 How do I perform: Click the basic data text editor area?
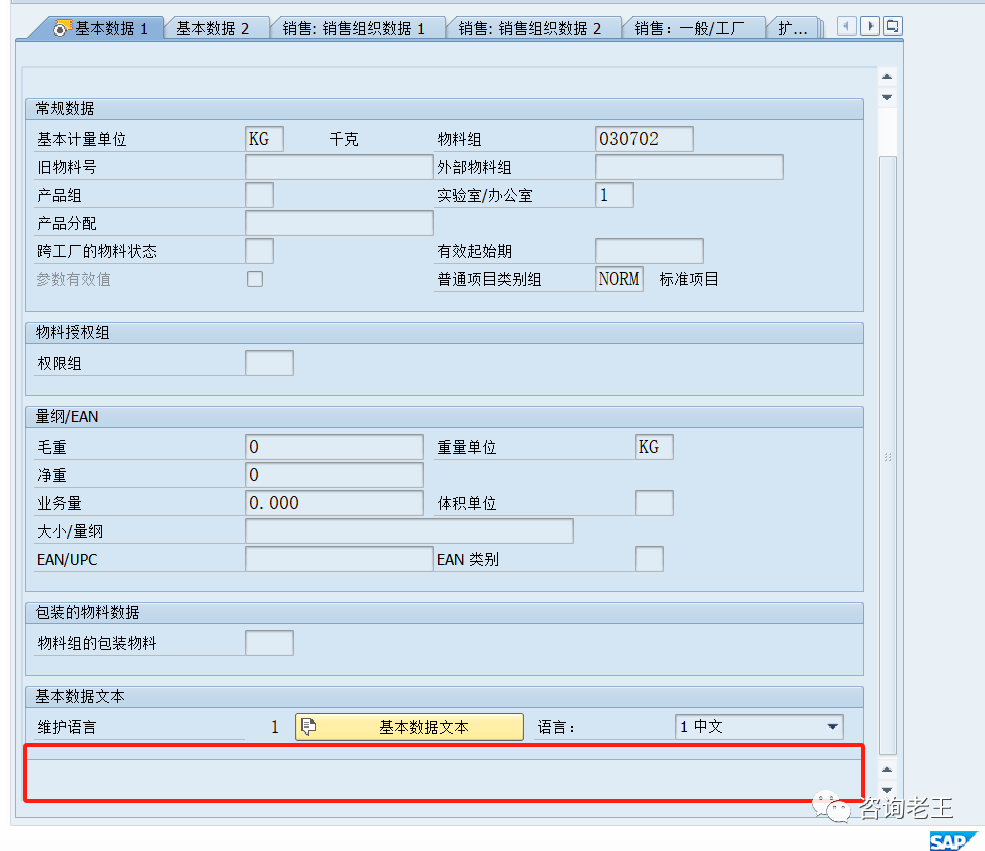point(444,773)
